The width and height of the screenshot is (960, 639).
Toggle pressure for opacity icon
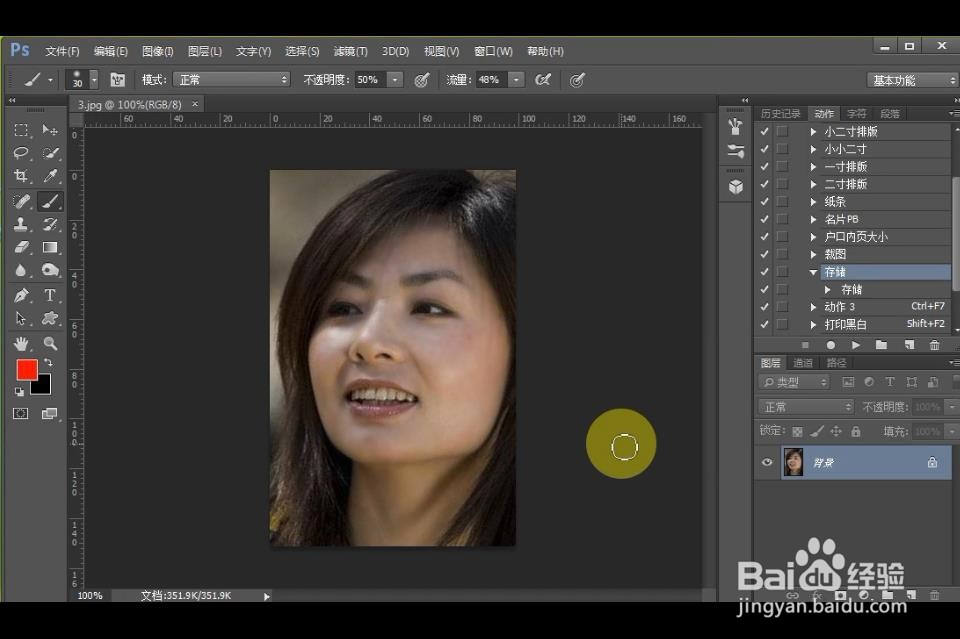point(422,80)
